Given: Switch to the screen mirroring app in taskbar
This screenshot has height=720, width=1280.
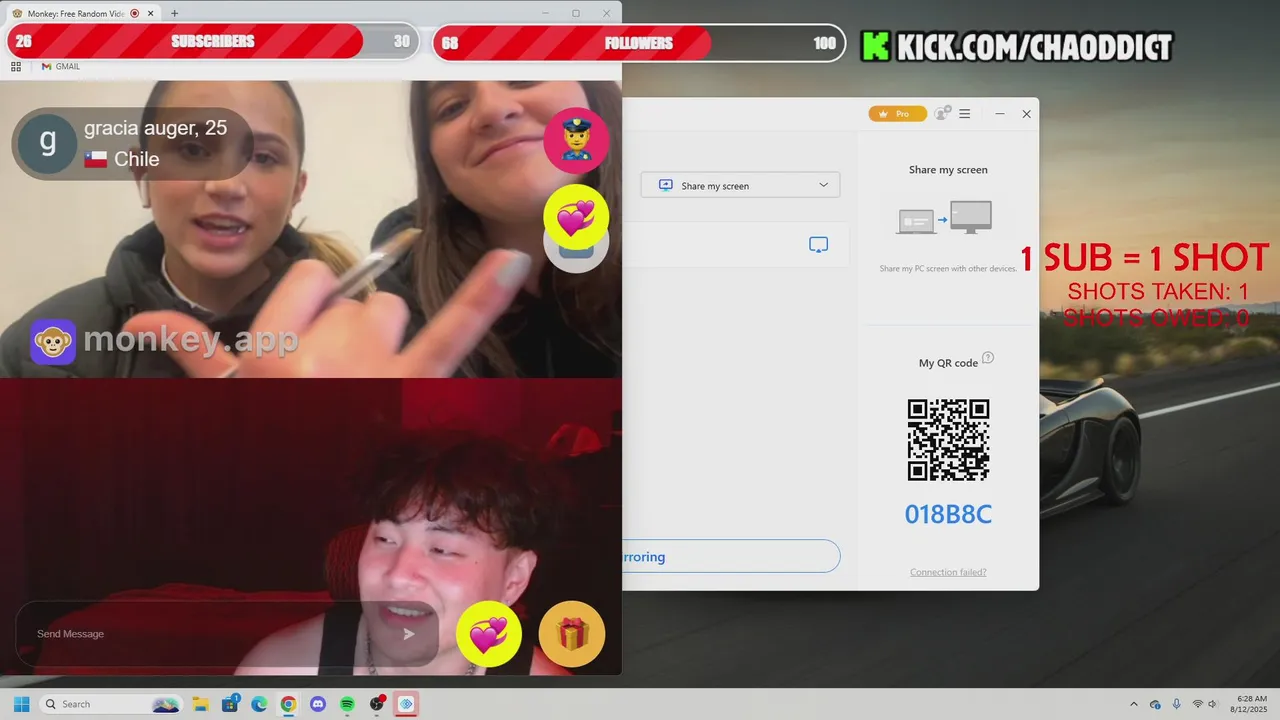Looking at the screenshot, I should [x=406, y=704].
